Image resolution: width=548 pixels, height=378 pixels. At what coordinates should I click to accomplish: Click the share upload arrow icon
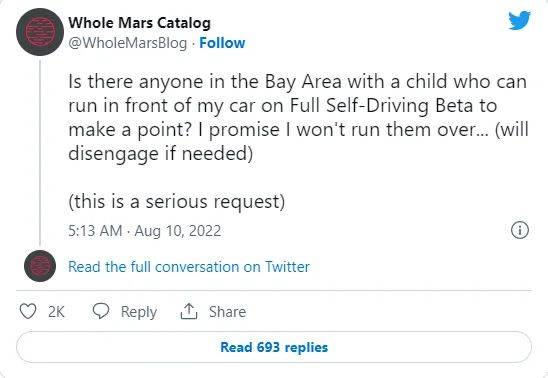(189, 312)
